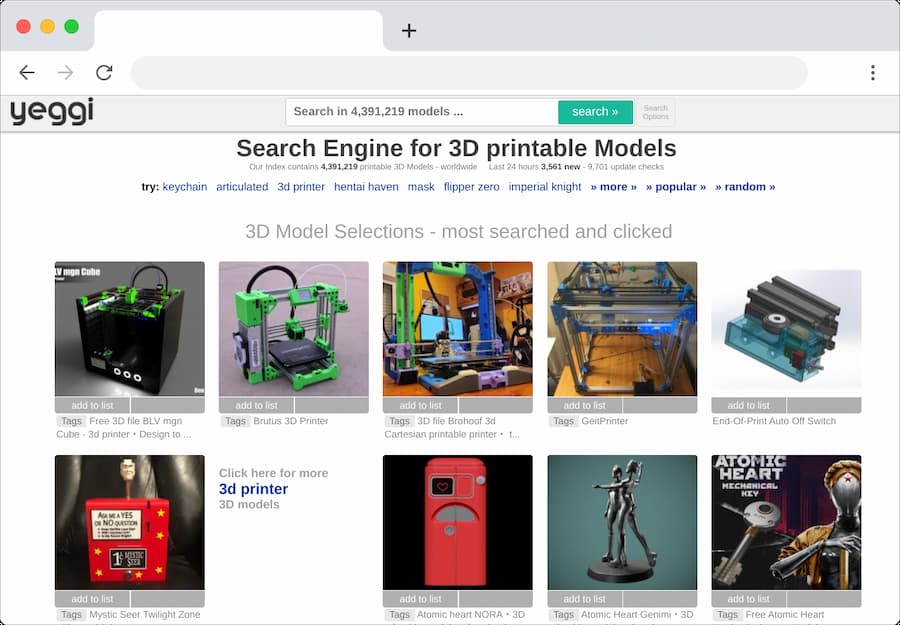
Task: Click the browser back arrow
Action: (x=27, y=72)
